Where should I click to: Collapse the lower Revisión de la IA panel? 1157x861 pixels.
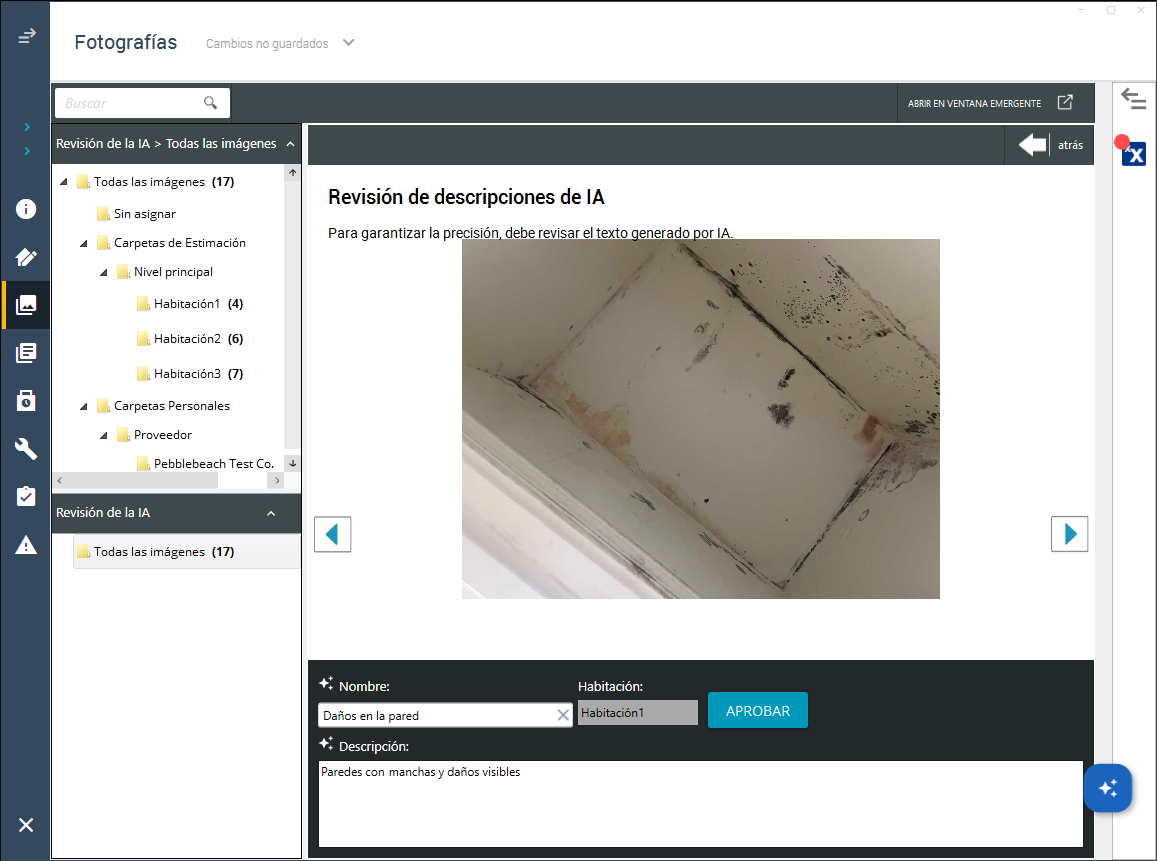click(x=271, y=514)
